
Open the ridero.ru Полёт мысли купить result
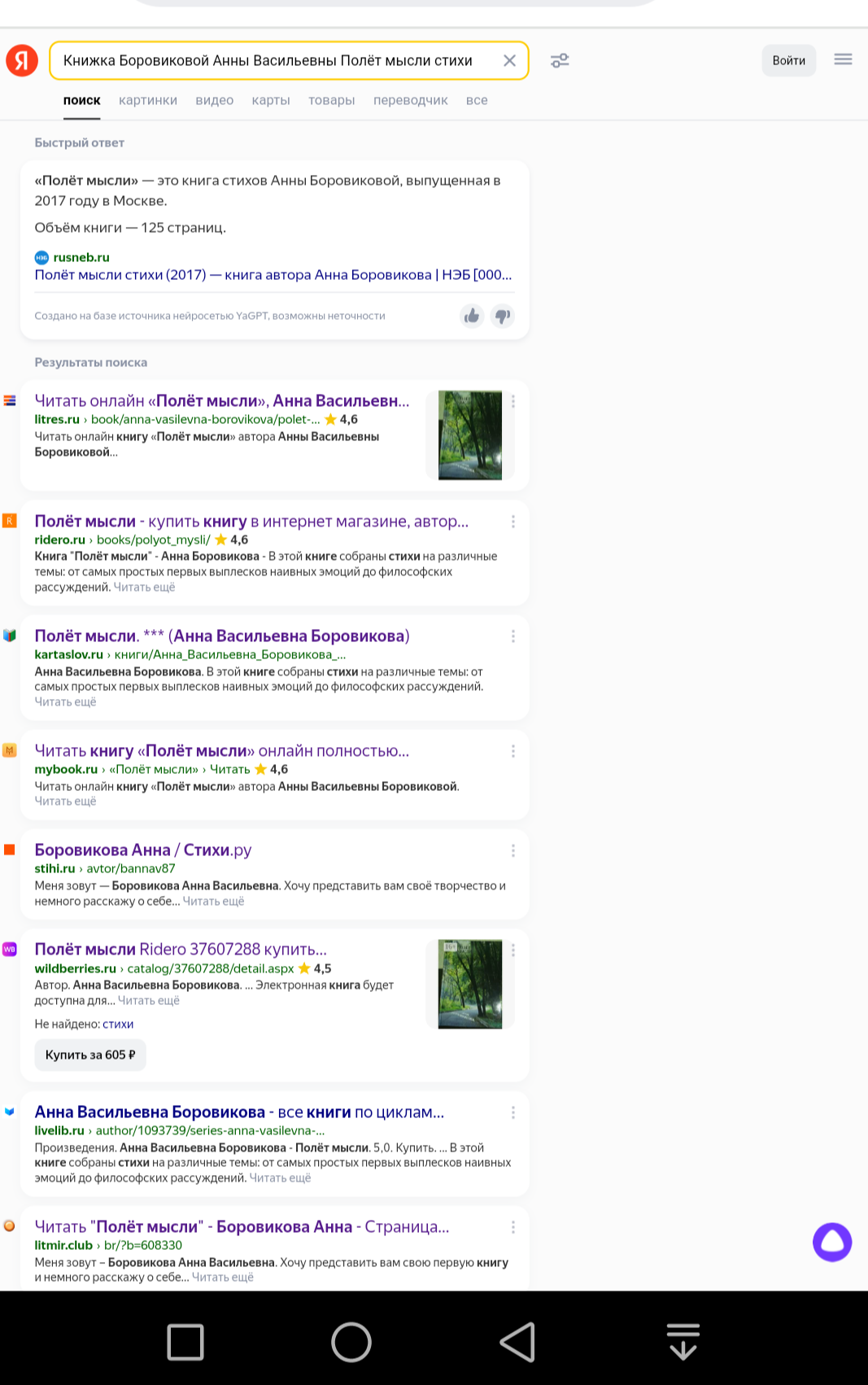point(251,521)
